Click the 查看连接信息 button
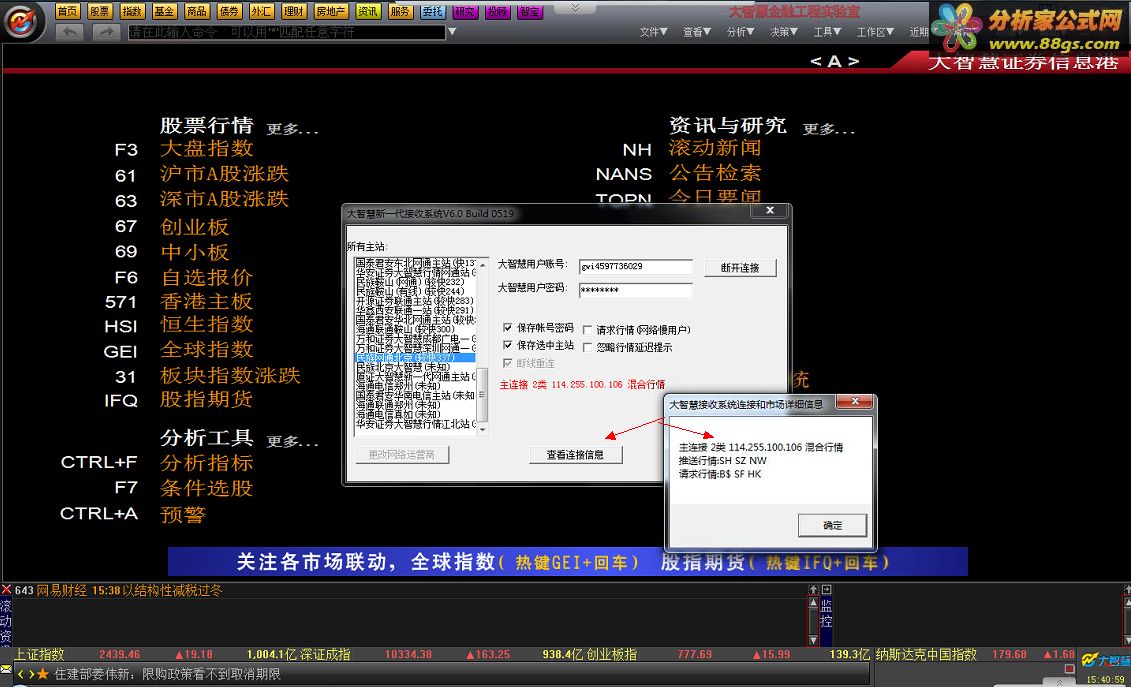Viewport: 1131px width, 687px height. pyautogui.click(x=575, y=455)
